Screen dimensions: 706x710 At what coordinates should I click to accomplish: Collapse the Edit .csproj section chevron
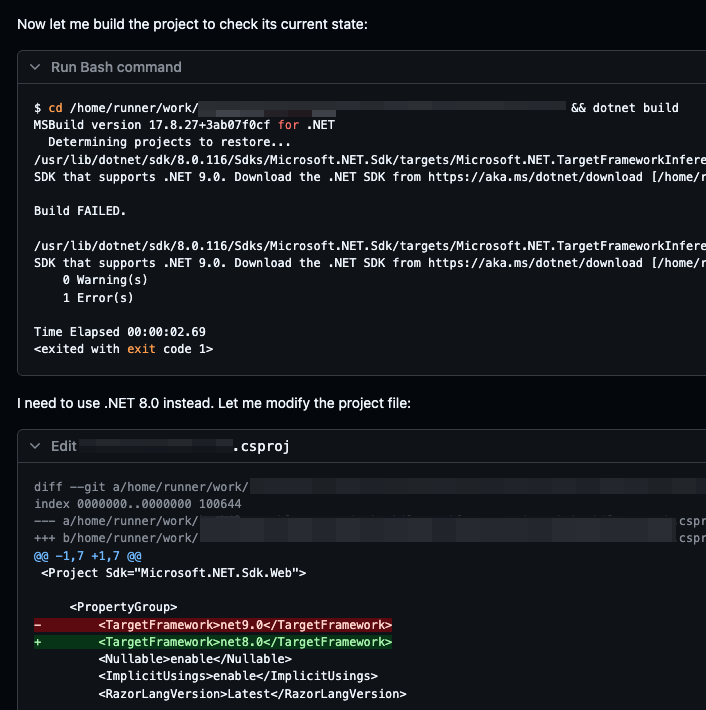35,446
